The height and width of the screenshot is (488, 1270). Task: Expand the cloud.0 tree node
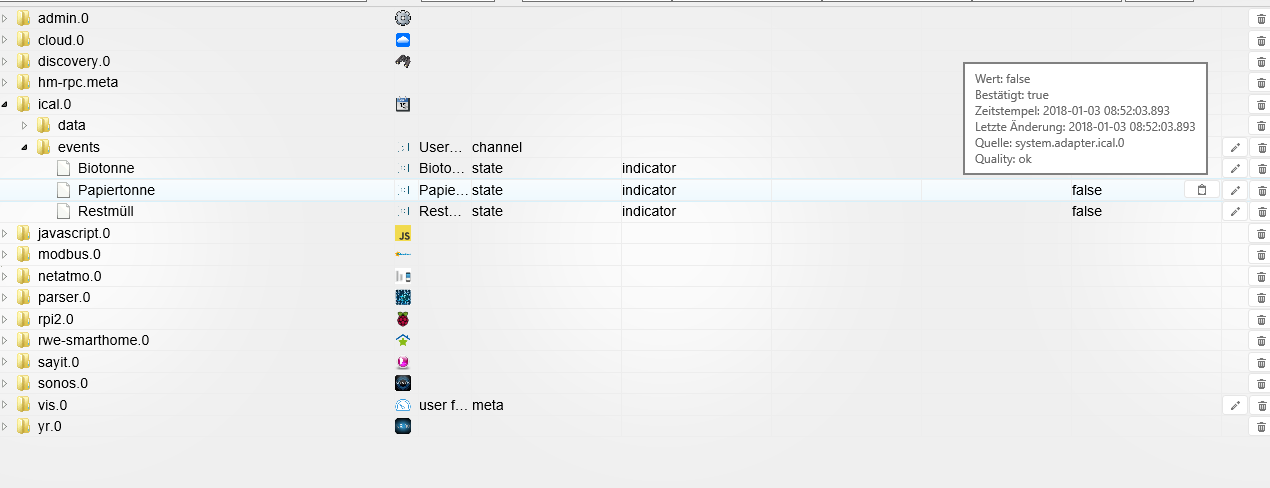click(x=5, y=40)
